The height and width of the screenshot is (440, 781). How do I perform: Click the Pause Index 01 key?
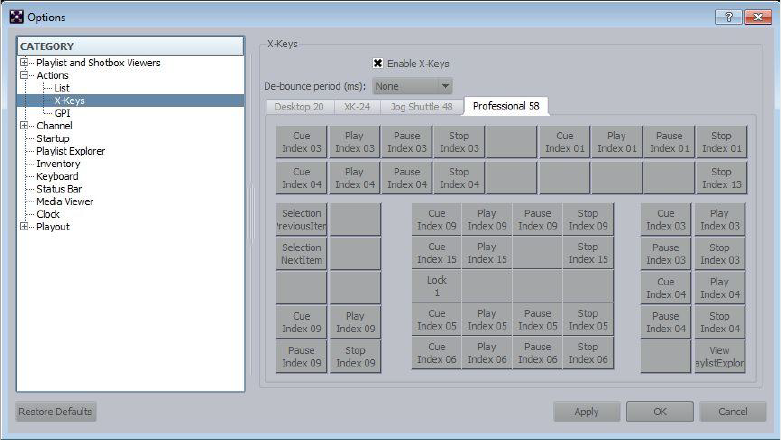click(669, 142)
